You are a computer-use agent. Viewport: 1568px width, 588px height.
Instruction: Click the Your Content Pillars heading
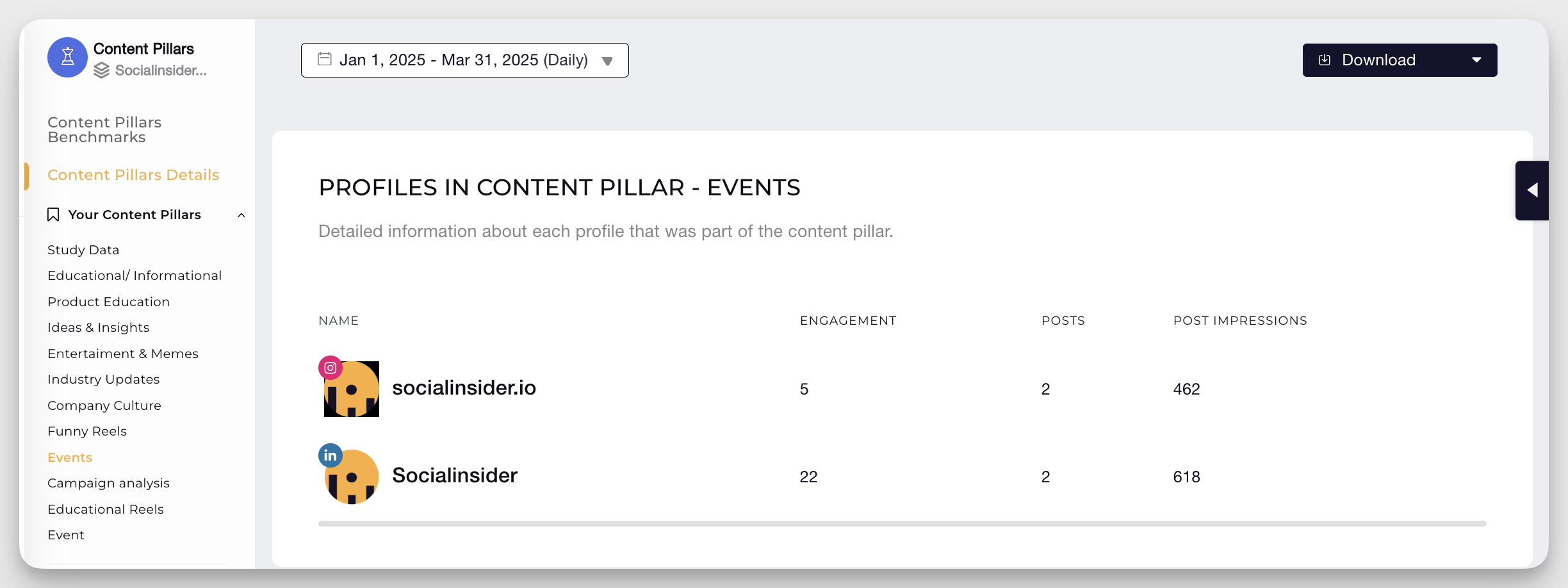click(135, 215)
